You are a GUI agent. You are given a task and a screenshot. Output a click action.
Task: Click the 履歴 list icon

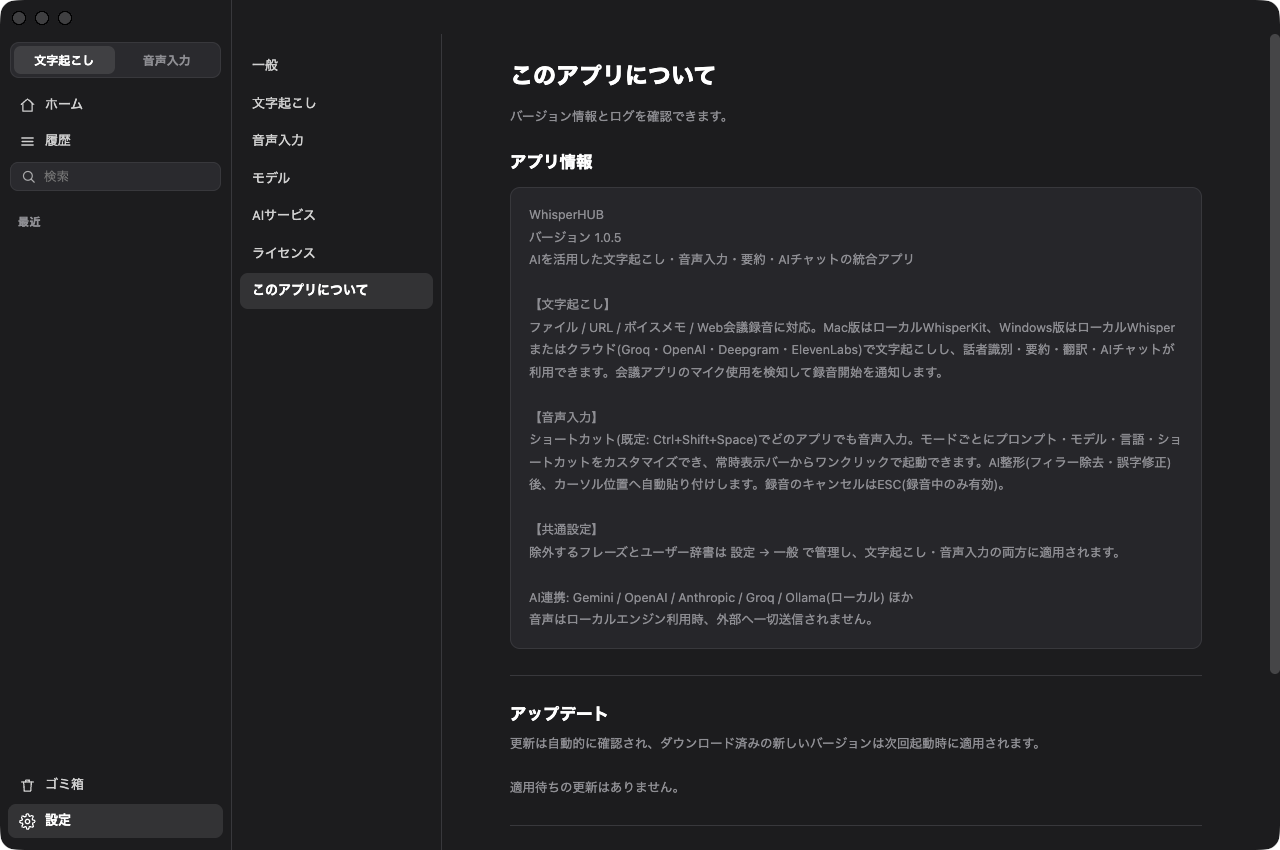click(27, 141)
